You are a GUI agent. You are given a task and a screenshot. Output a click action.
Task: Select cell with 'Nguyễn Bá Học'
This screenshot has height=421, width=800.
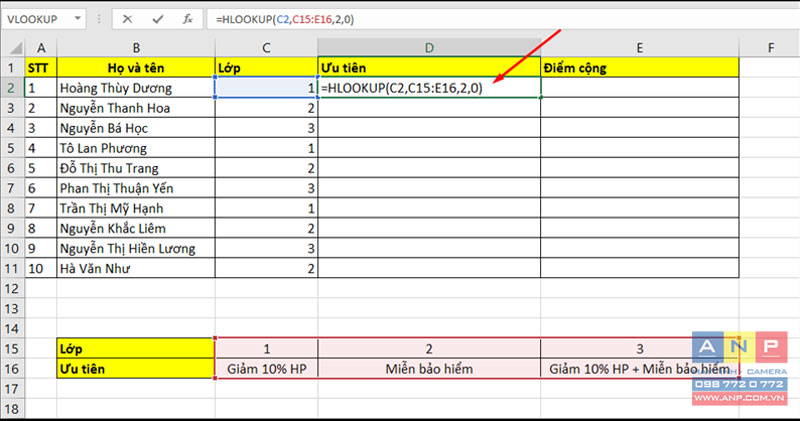pos(136,128)
